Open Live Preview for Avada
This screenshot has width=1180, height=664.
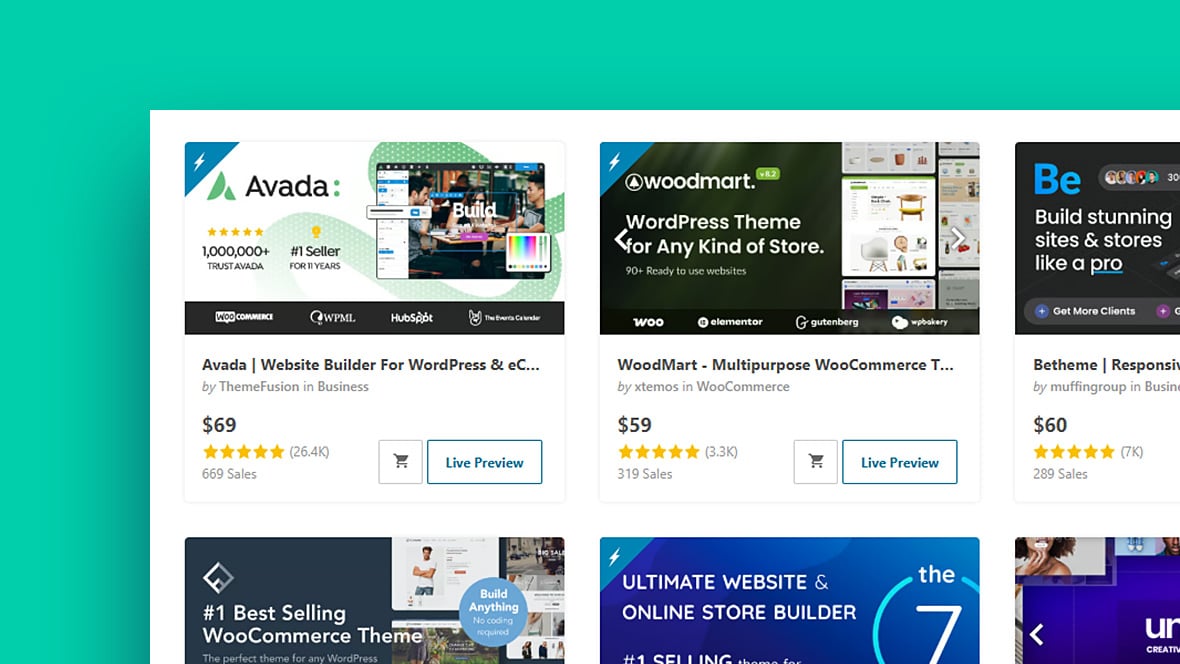coord(485,461)
